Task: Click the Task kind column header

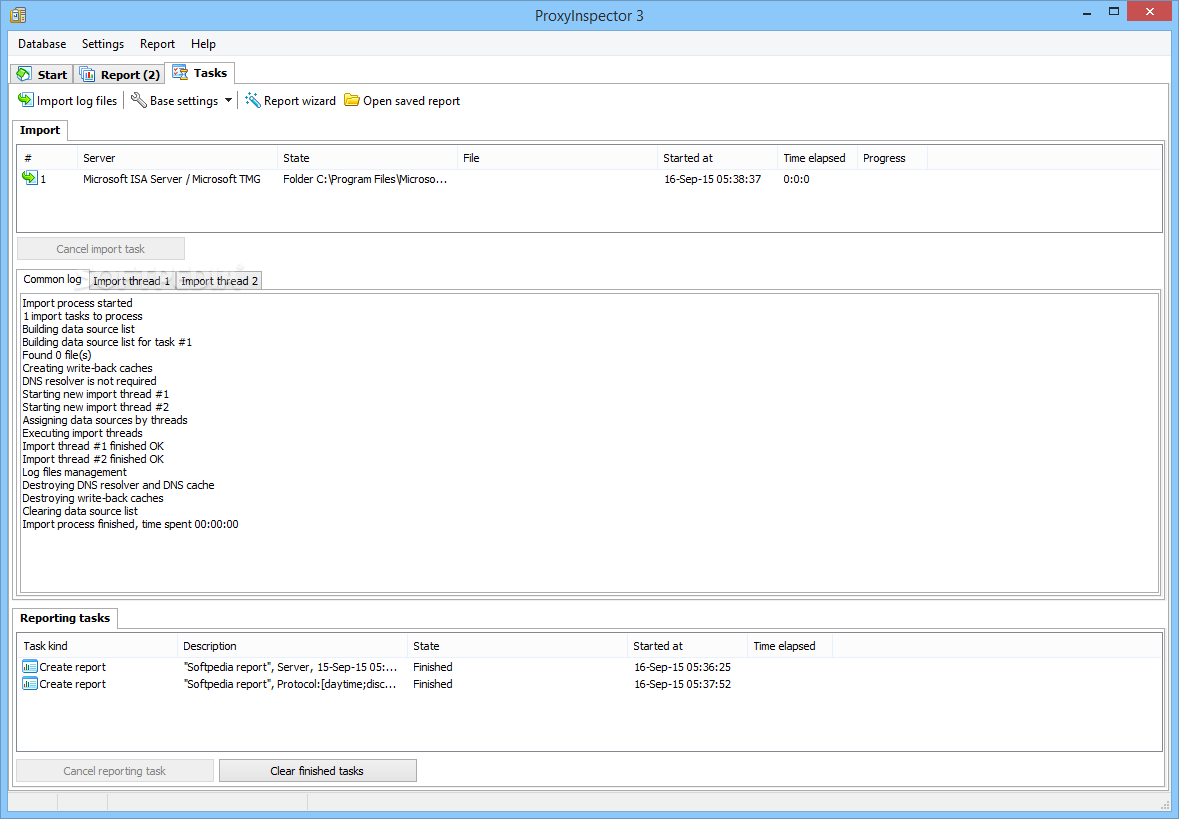Action: pos(97,646)
